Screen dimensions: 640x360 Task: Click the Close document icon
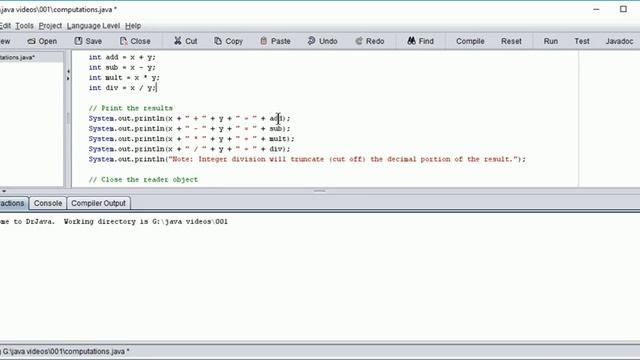(123, 41)
